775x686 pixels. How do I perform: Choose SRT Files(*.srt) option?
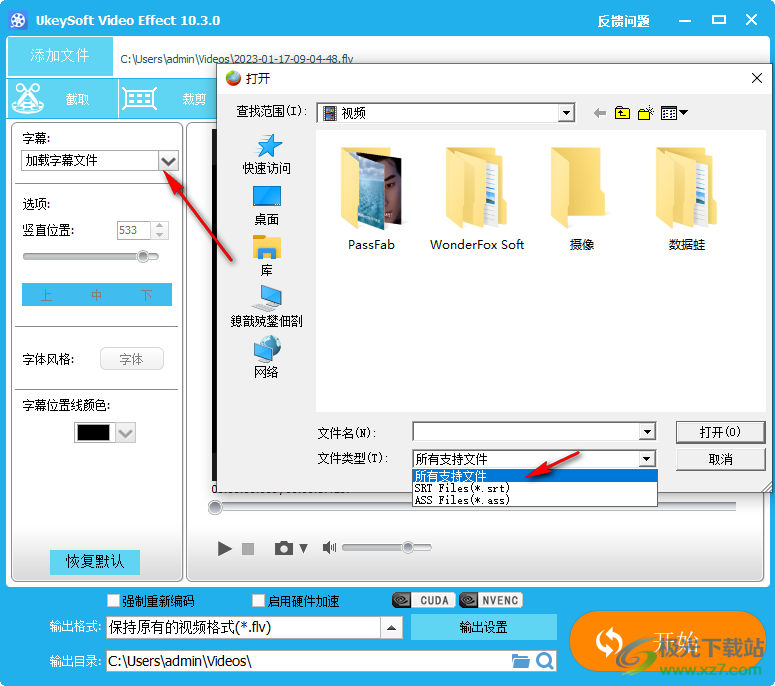[535, 488]
